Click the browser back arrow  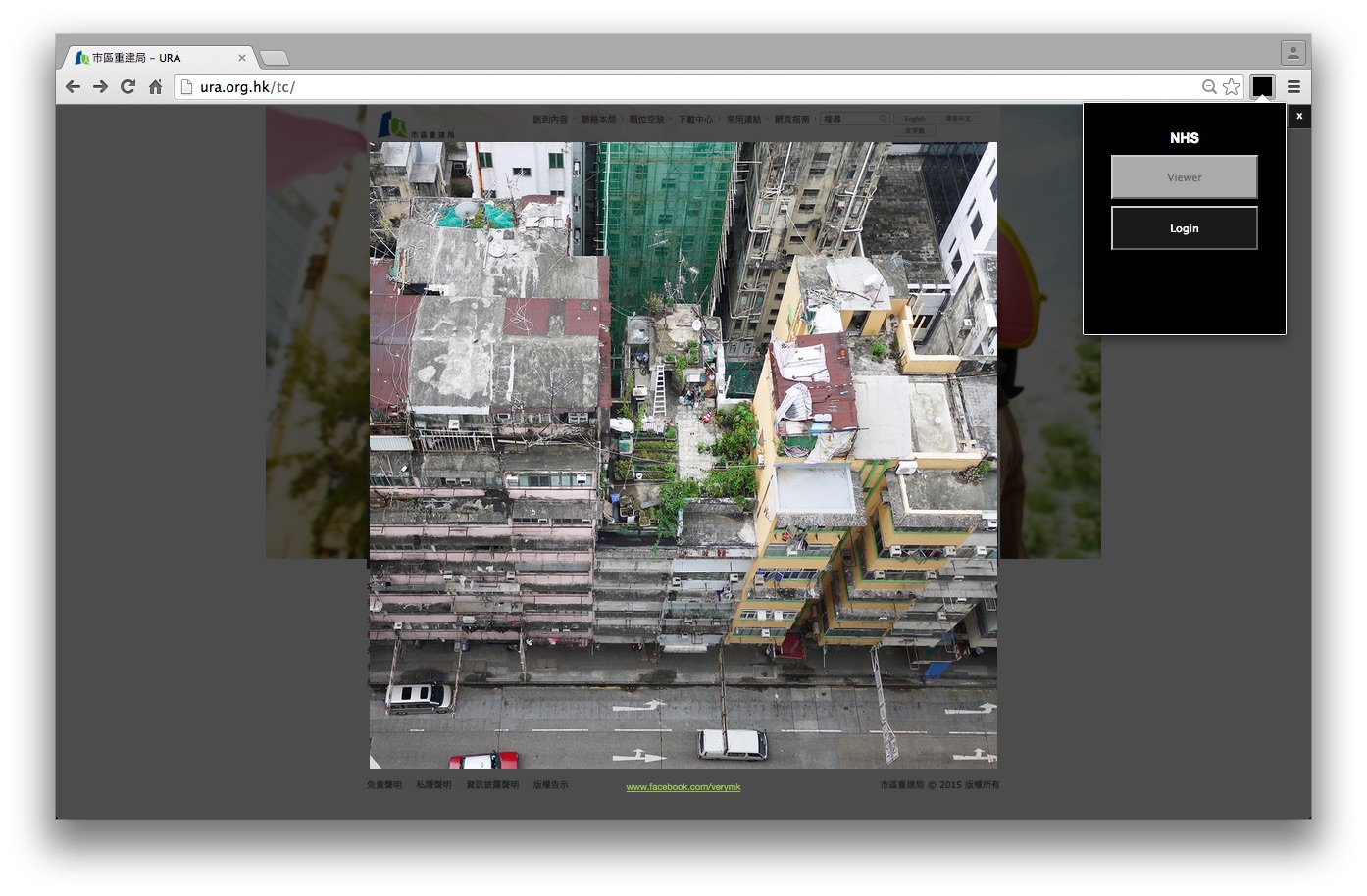[x=73, y=87]
